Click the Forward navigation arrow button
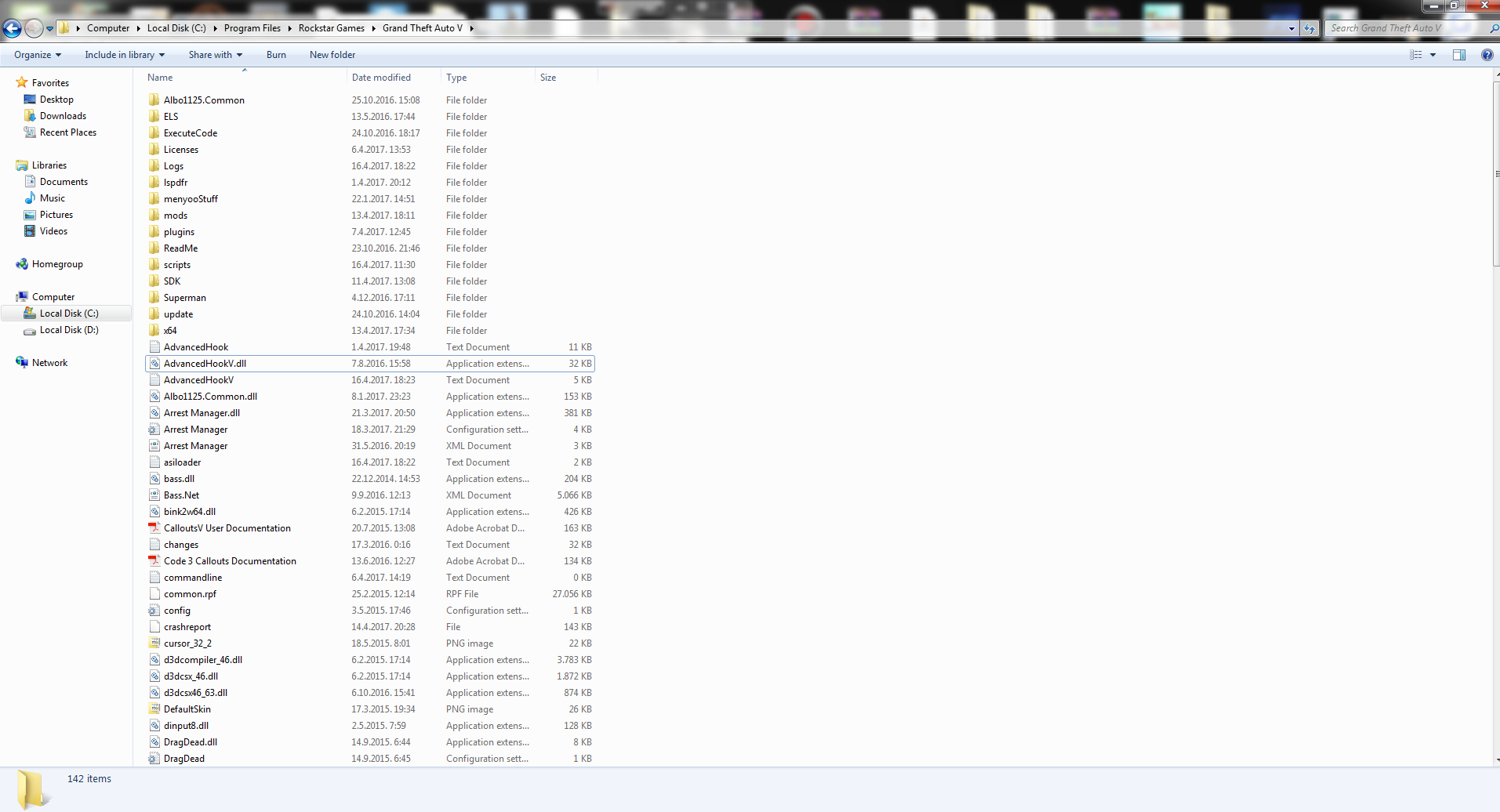Screen dimensions: 1500x812 34,29
